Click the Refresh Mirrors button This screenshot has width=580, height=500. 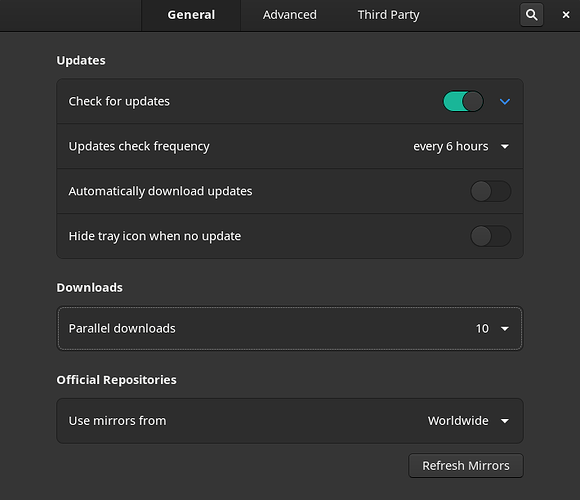coord(466,466)
